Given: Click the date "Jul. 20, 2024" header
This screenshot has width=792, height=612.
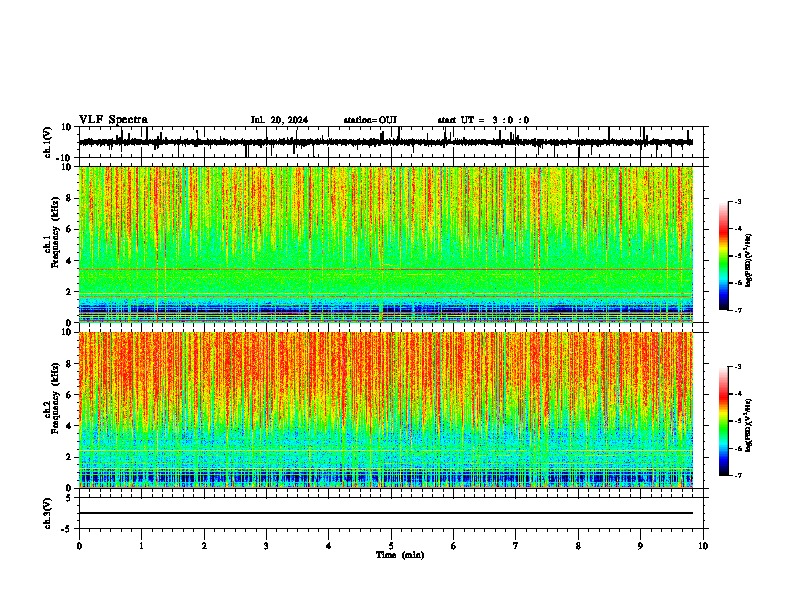Looking at the screenshot, I should (279, 120).
